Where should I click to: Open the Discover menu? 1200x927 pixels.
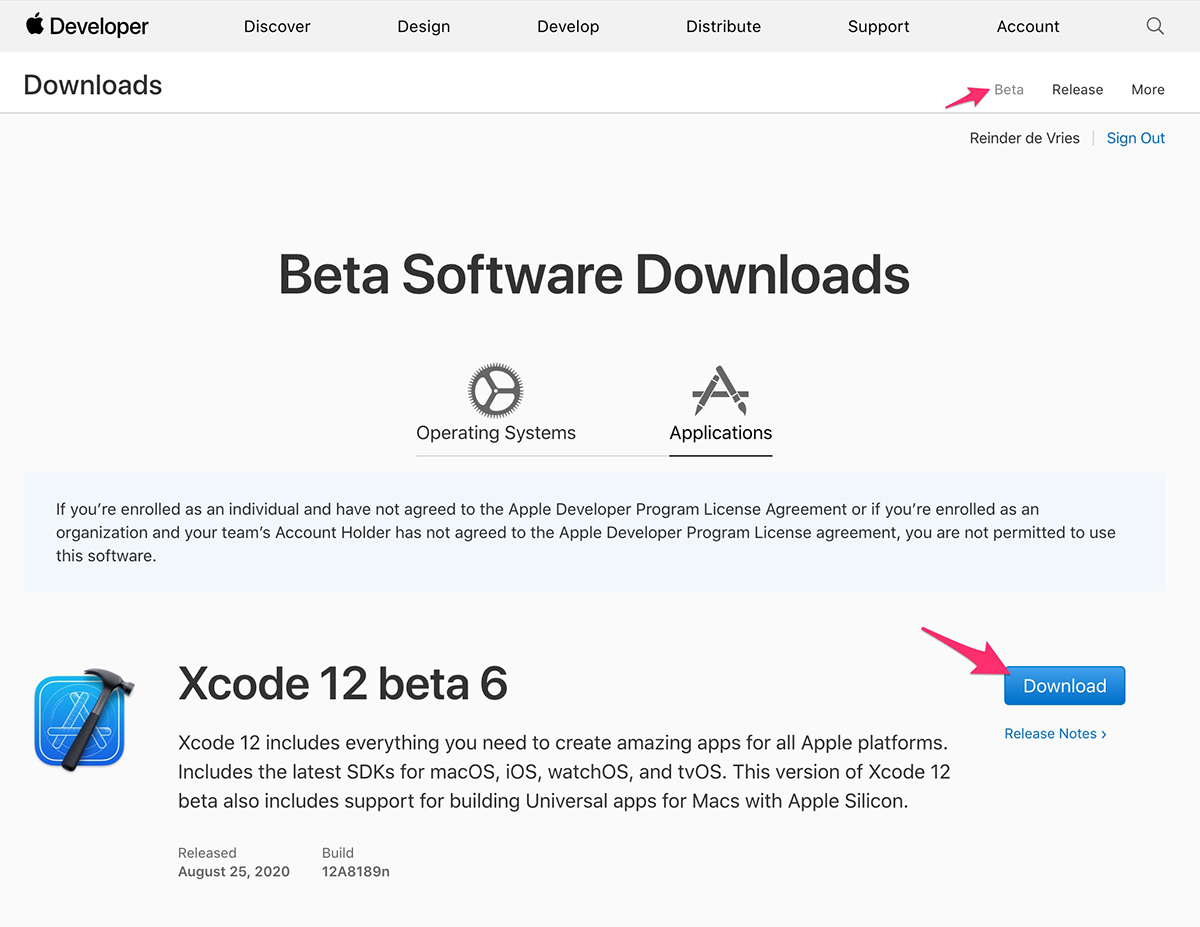click(x=277, y=27)
